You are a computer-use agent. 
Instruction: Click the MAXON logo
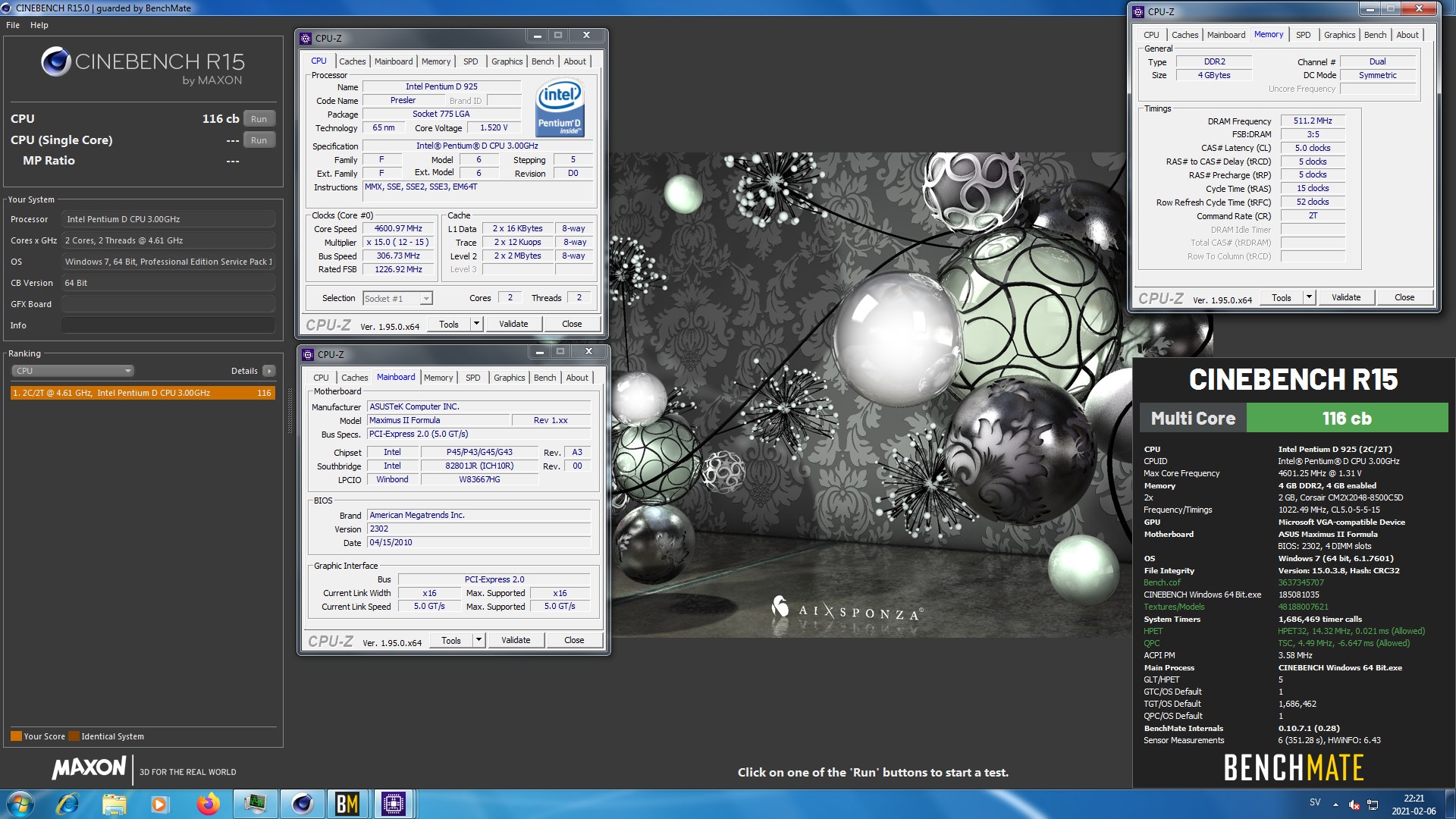point(89,768)
